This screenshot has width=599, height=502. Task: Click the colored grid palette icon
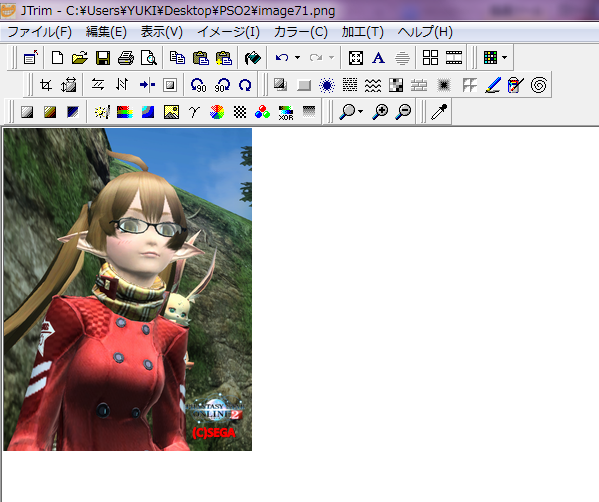(490, 58)
